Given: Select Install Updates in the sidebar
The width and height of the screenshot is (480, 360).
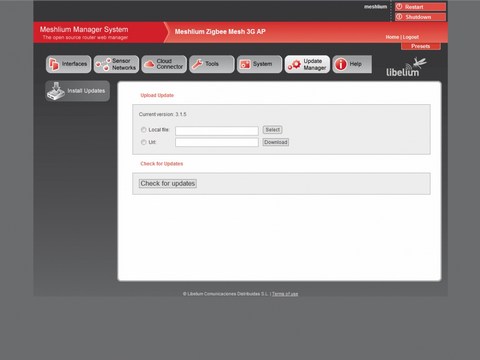Looking at the screenshot, I should point(77,91).
